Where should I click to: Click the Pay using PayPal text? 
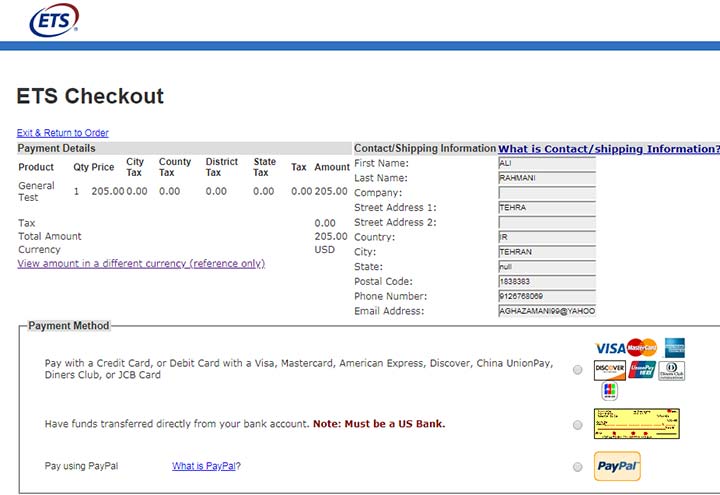(x=81, y=466)
